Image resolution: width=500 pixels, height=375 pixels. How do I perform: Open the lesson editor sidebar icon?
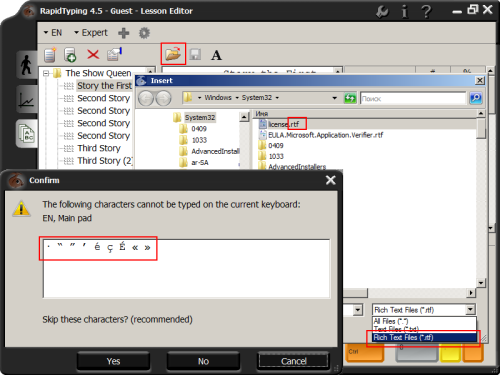26,133
